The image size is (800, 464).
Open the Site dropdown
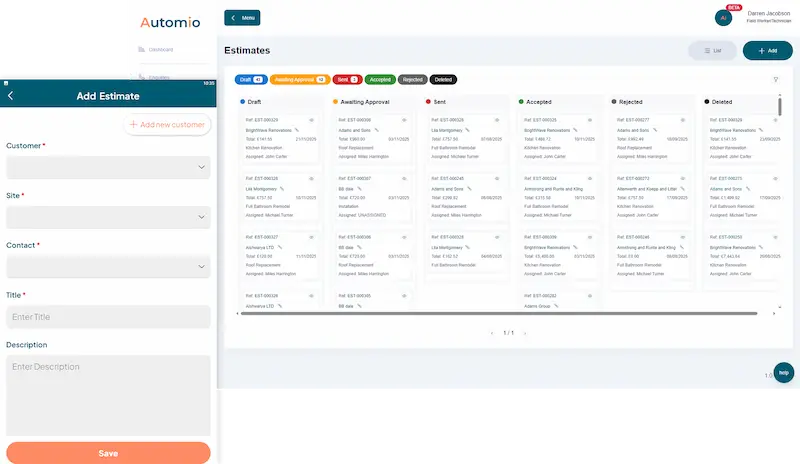pos(108,217)
